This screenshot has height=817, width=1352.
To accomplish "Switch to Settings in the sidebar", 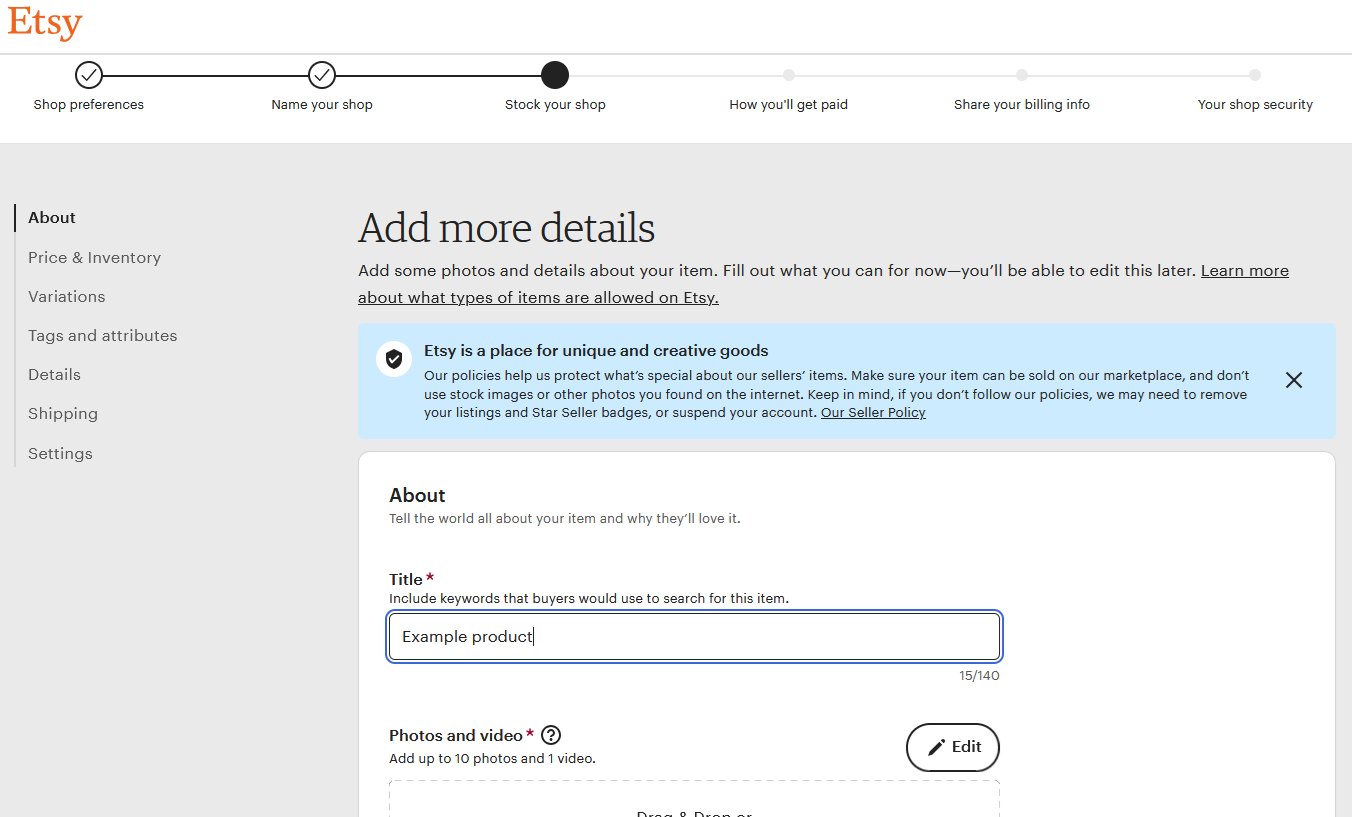I will coord(60,453).
